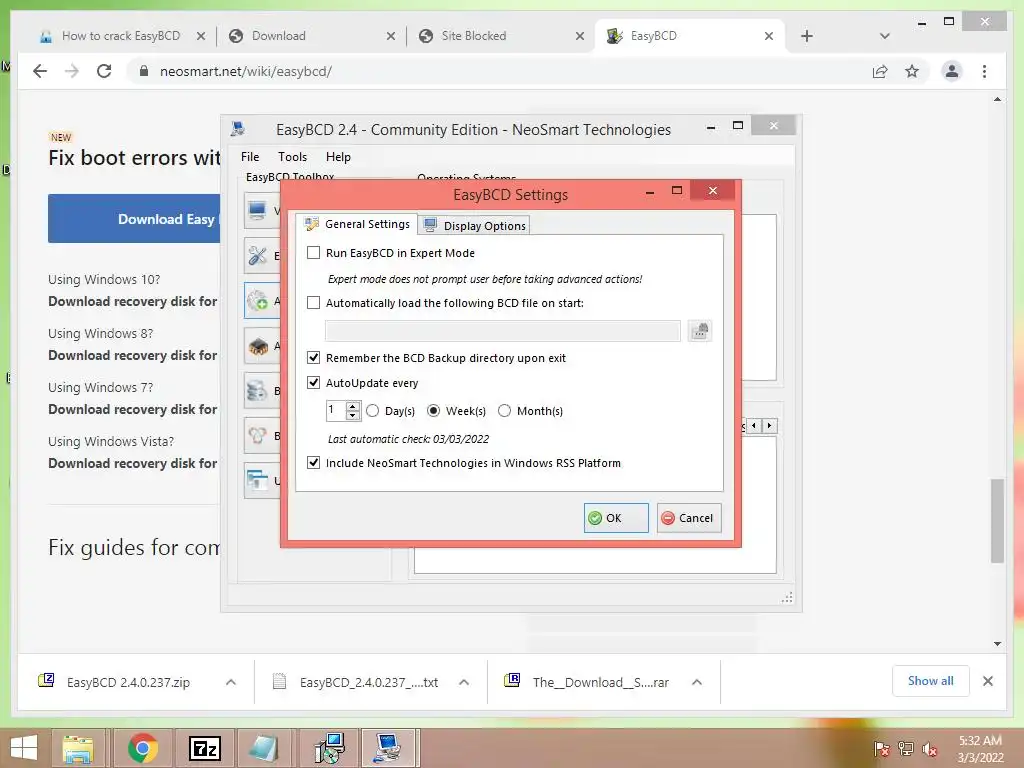Click the BCD file path input field
This screenshot has width=1024, height=768.
502,331
